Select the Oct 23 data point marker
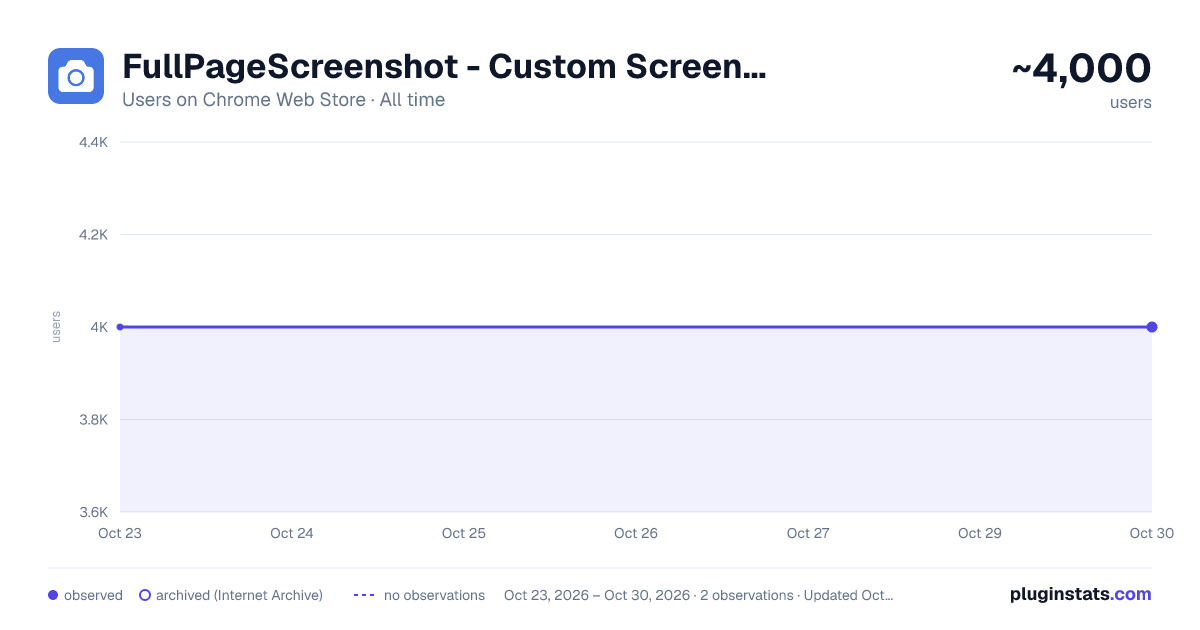 120,327
